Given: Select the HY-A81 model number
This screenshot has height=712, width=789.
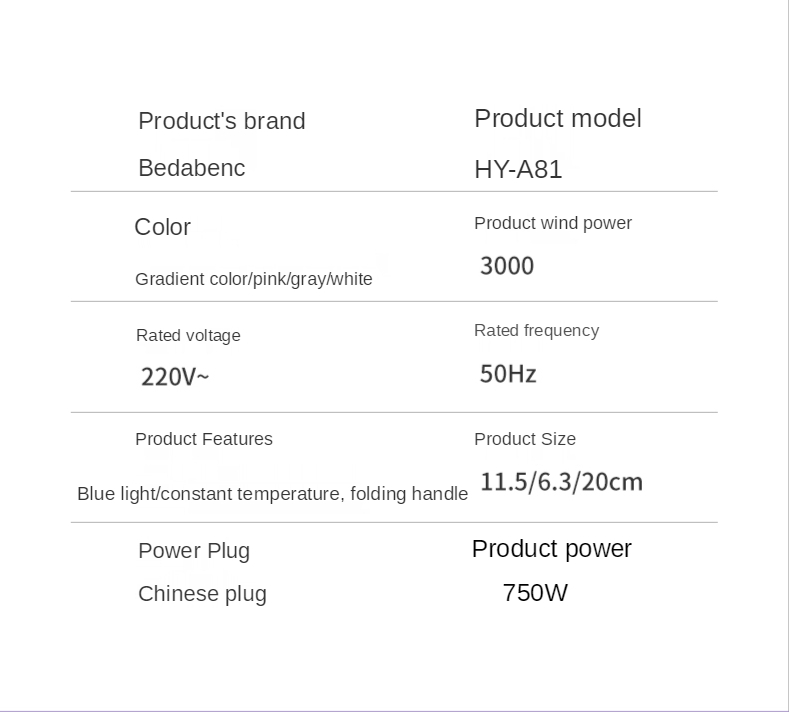Looking at the screenshot, I should (x=518, y=169).
